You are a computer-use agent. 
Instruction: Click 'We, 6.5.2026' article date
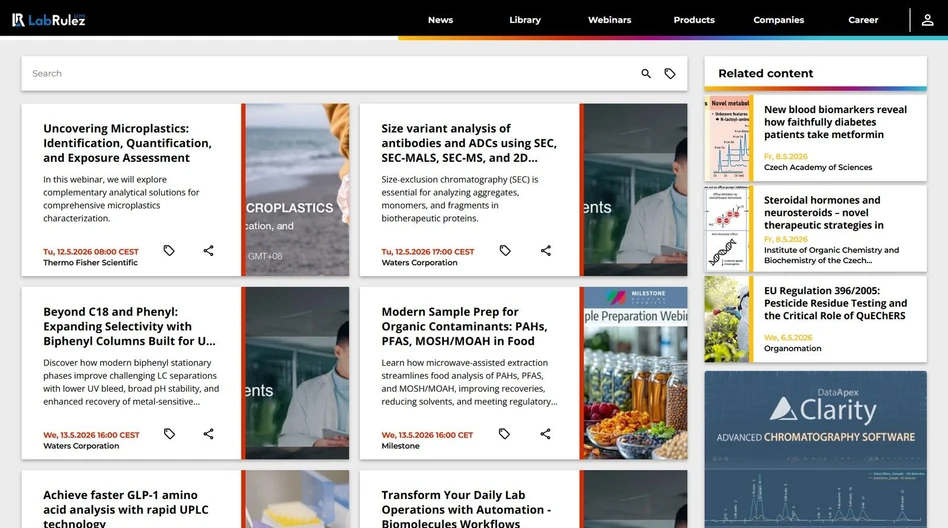[788, 337]
